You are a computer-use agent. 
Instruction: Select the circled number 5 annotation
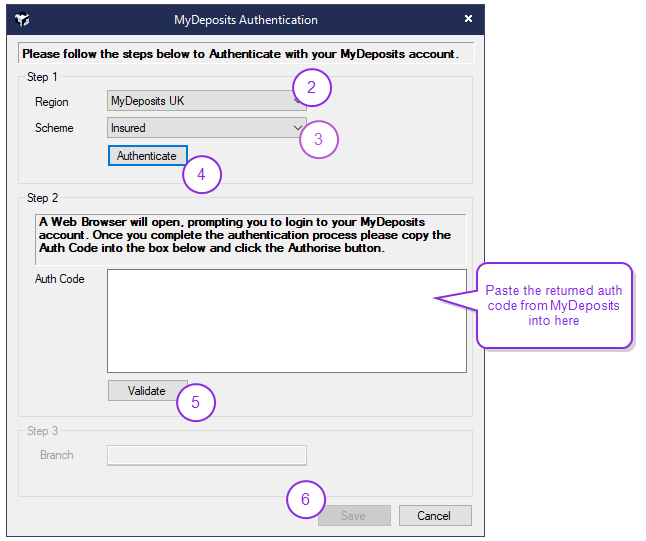tap(196, 402)
